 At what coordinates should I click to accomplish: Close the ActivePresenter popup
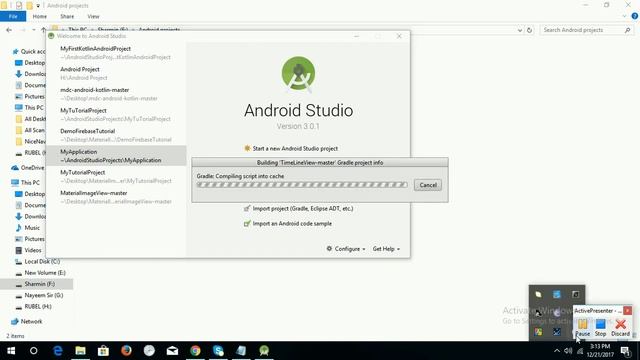tap(628, 311)
